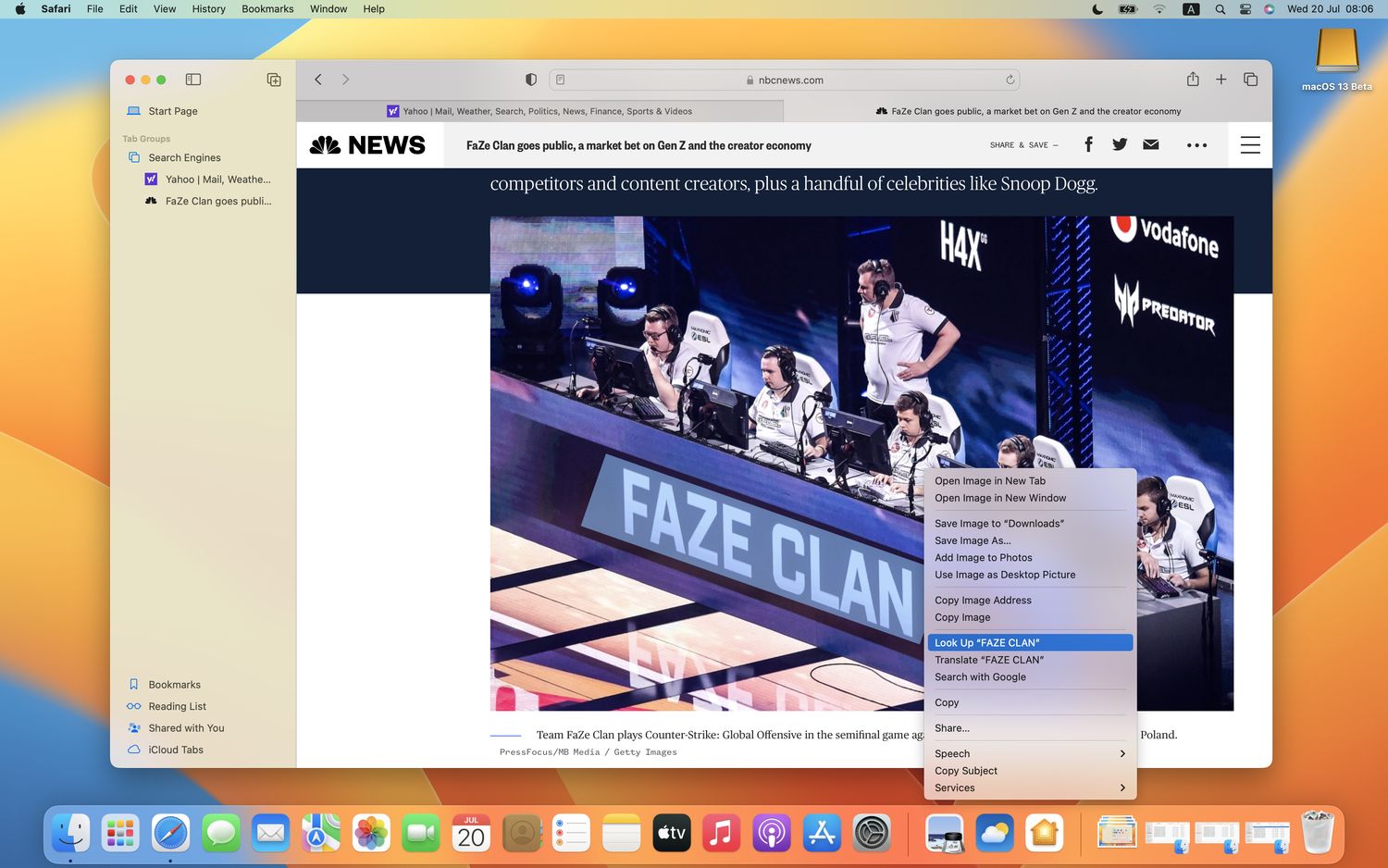Image resolution: width=1388 pixels, height=868 pixels.
Task: Open Finder from the Dock
Action: 70,834
